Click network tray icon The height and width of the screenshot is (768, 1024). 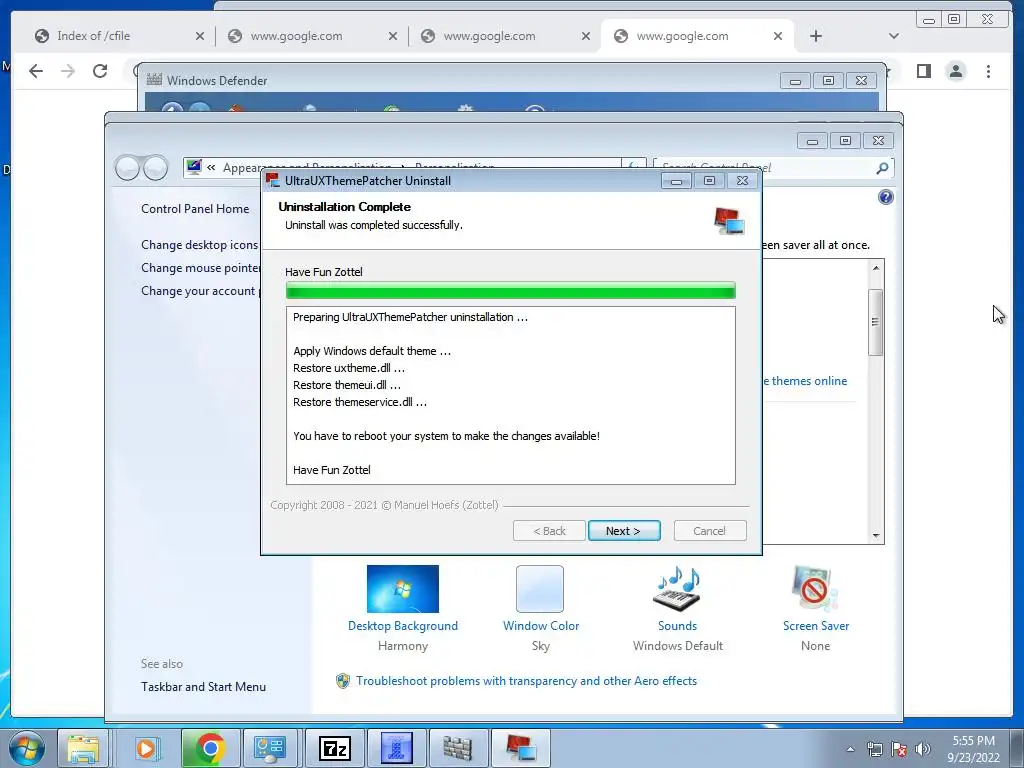click(x=874, y=749)
